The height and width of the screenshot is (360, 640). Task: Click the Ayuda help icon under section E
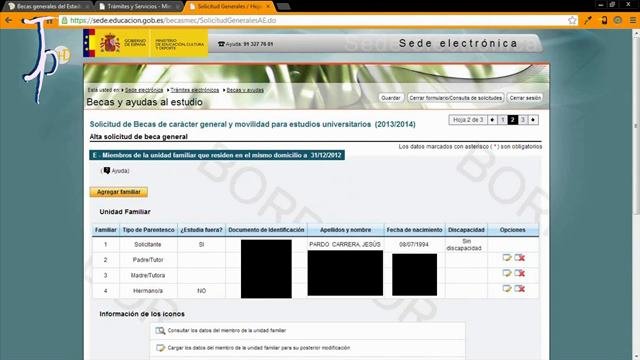107,170
